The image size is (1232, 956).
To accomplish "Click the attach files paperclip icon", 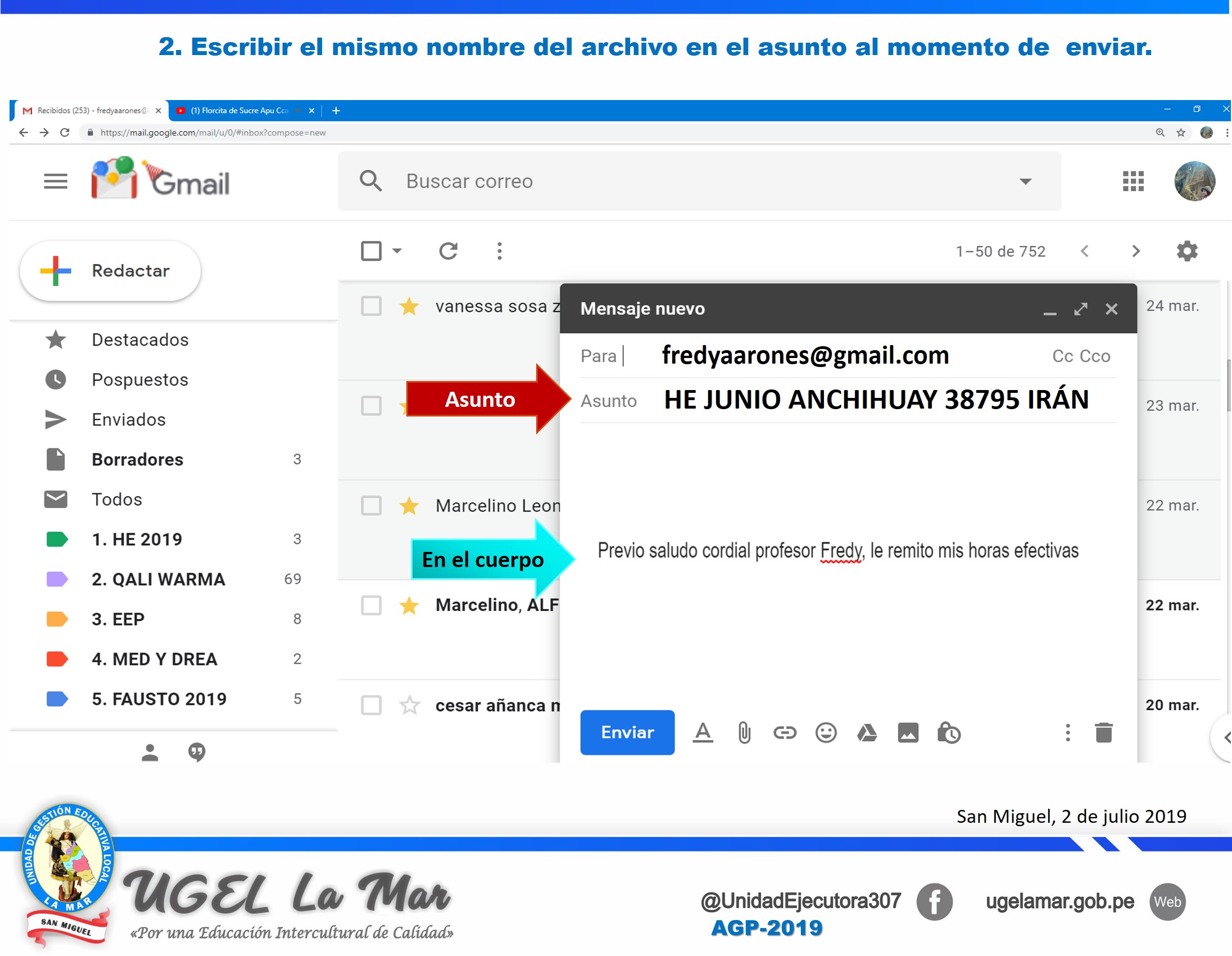I will 744,733.
